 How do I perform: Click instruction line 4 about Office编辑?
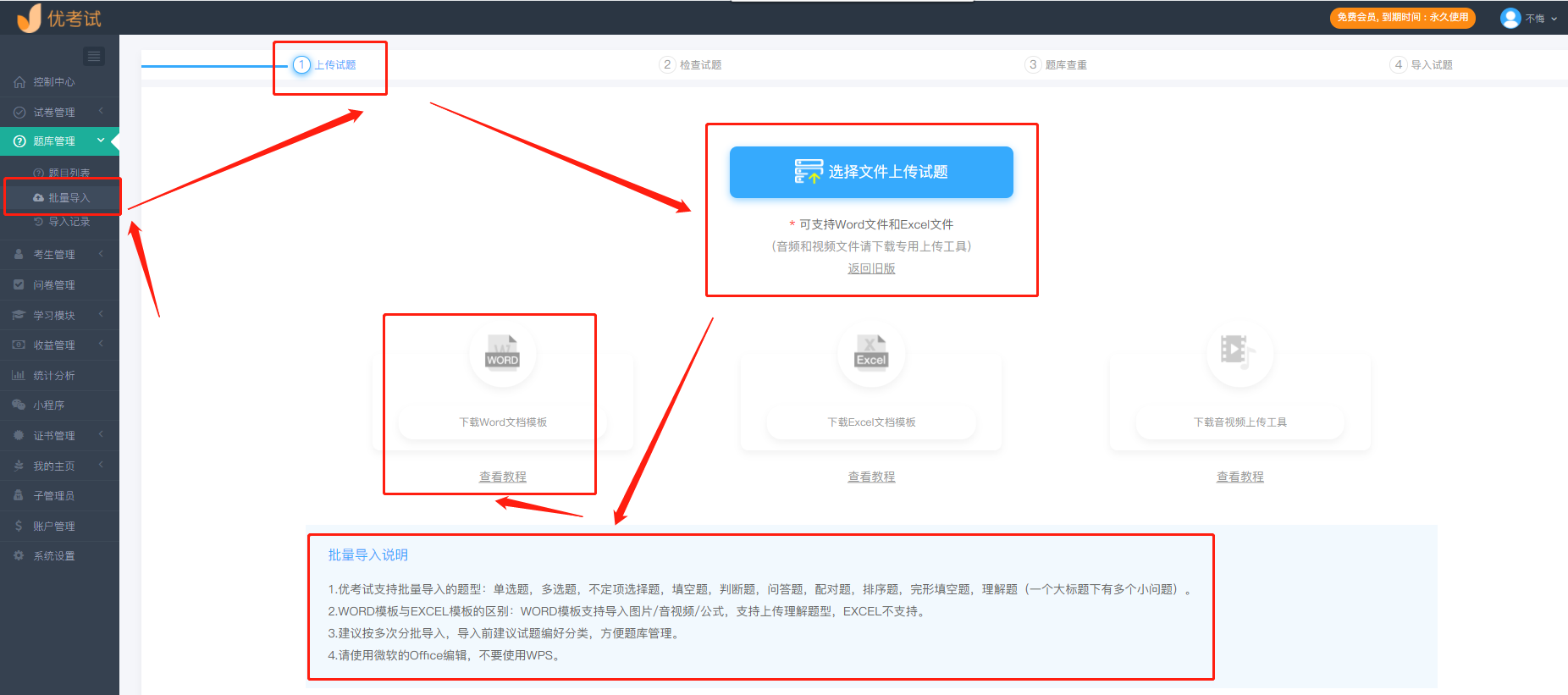[446, 655]
